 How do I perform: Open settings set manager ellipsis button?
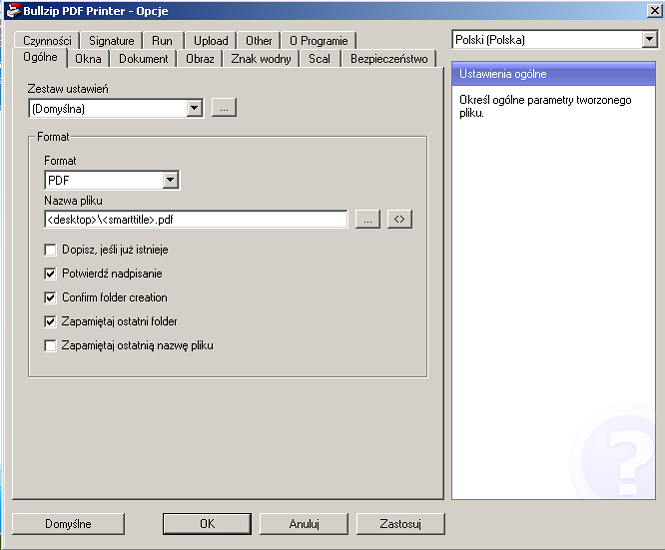(224, 109)
